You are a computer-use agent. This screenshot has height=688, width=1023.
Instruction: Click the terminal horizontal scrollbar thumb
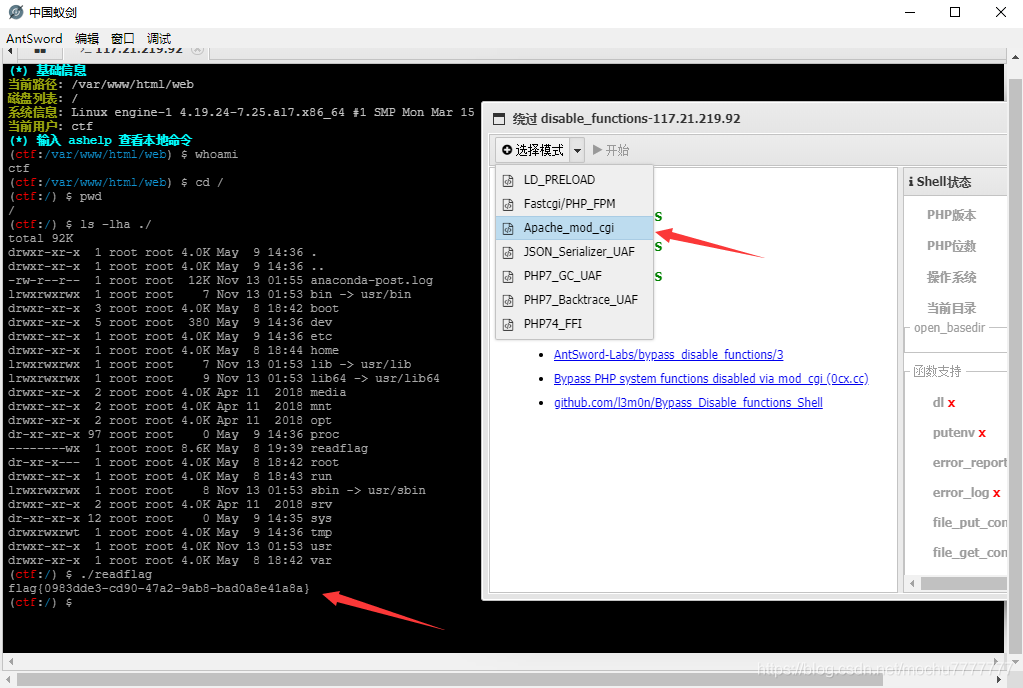[450, 680]
